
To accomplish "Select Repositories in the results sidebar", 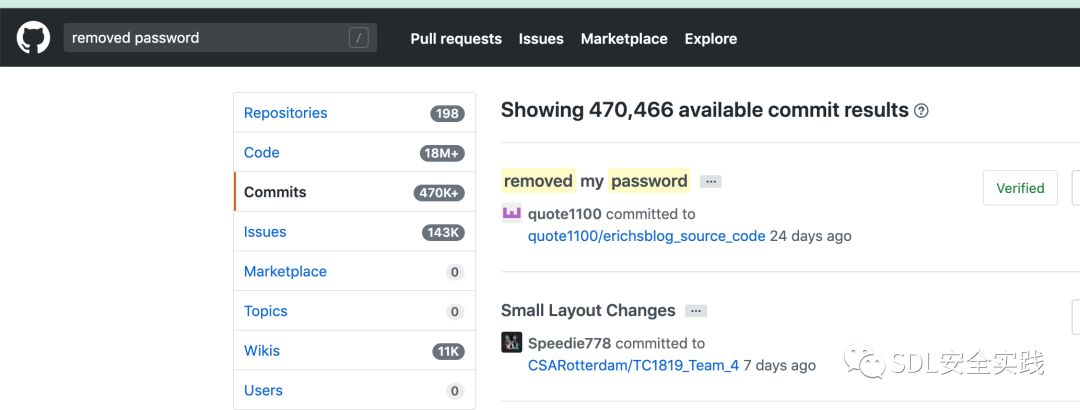I will pyautogui.click(x=285, y=113).
